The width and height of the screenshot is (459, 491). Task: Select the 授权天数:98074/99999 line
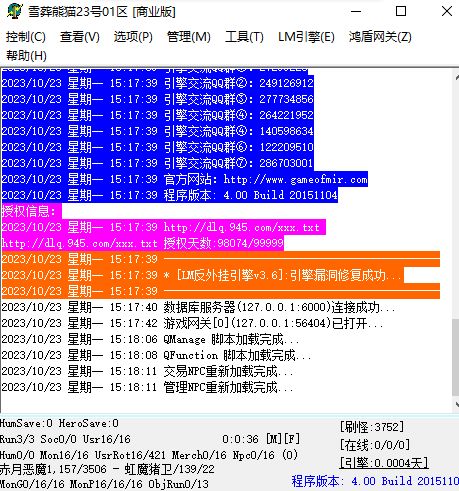[x=142, y=243]
